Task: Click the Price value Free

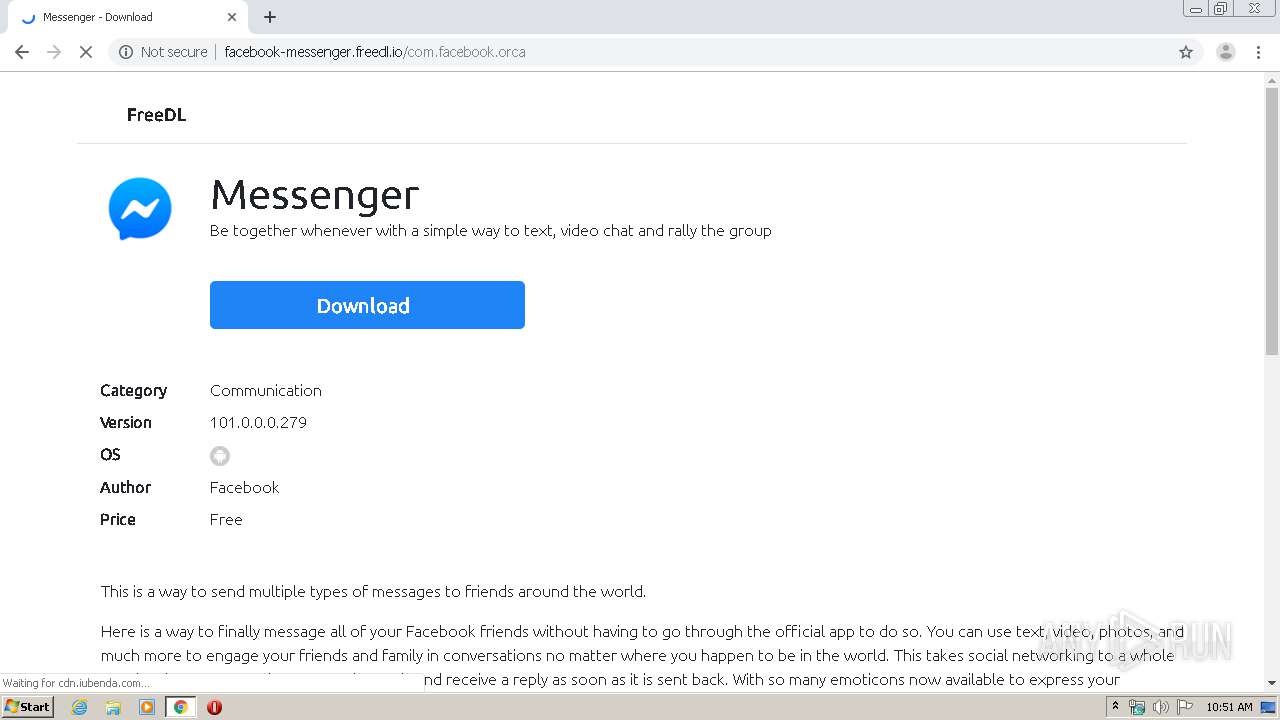Action: (x=226, y=519)
